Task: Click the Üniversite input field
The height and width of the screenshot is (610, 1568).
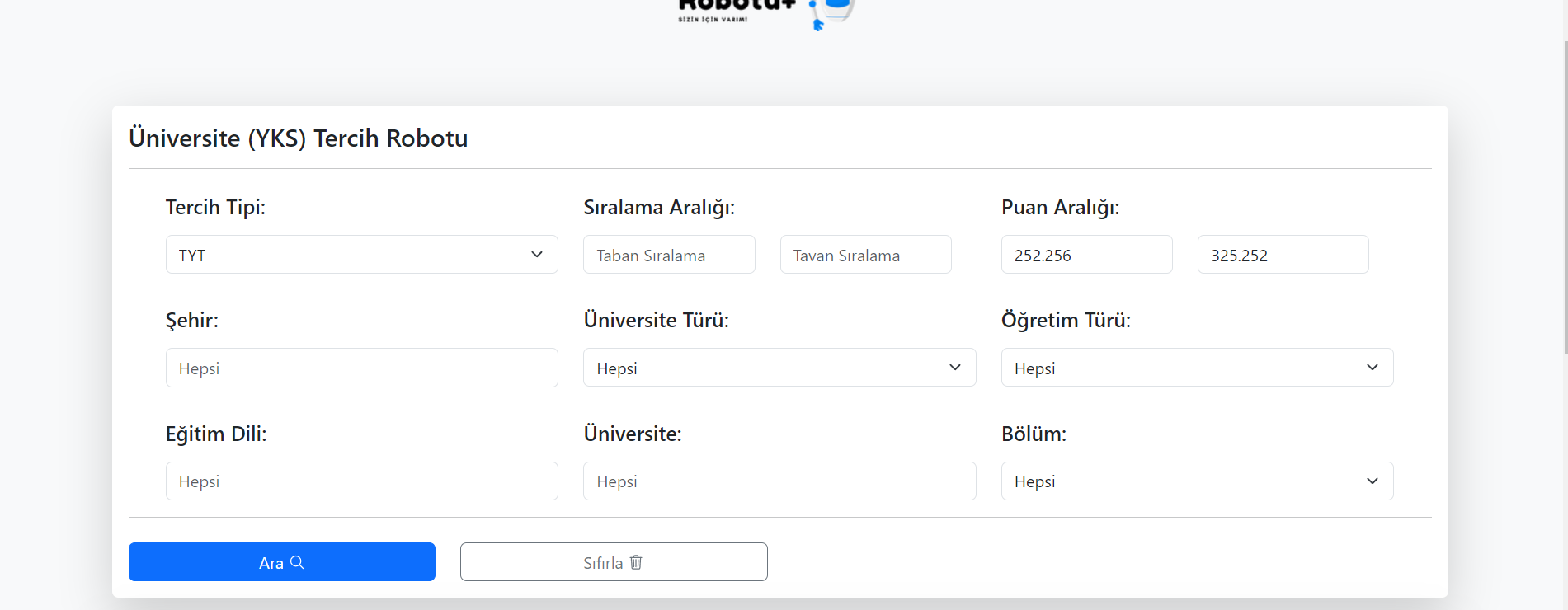Action: [x=779, y=481]
